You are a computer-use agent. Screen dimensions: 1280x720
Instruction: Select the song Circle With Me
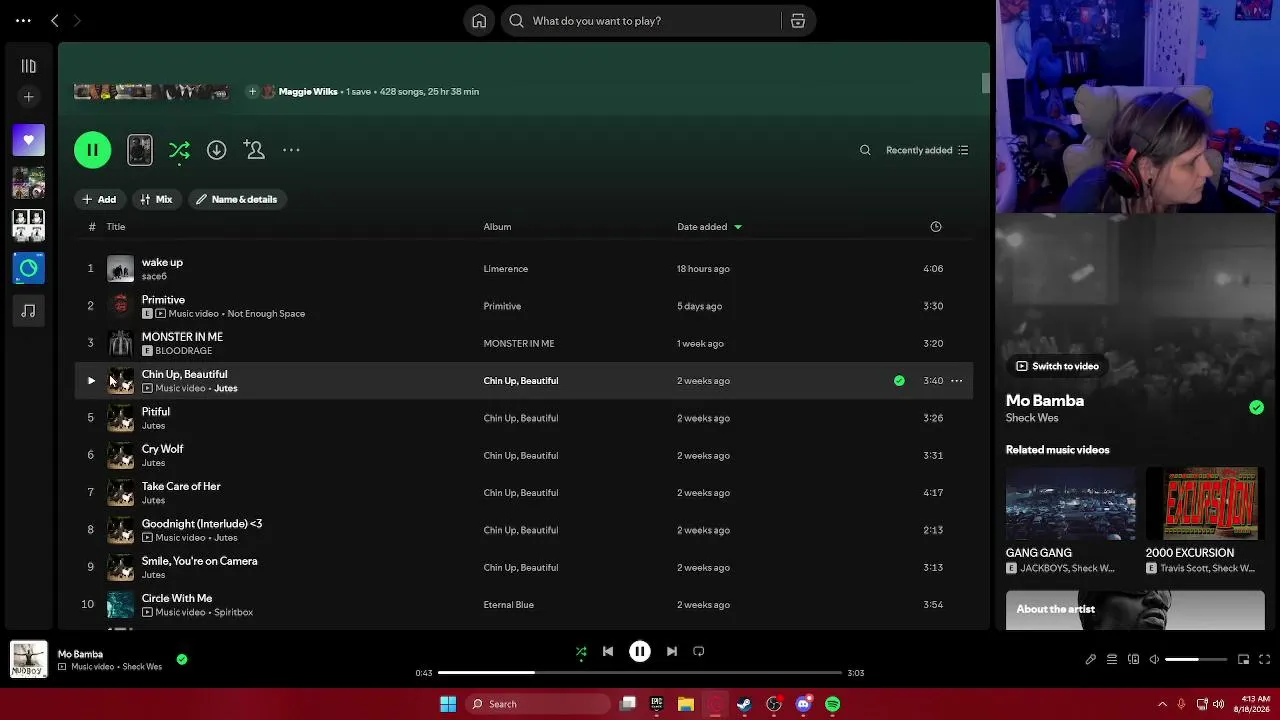[x=177, y=598]
